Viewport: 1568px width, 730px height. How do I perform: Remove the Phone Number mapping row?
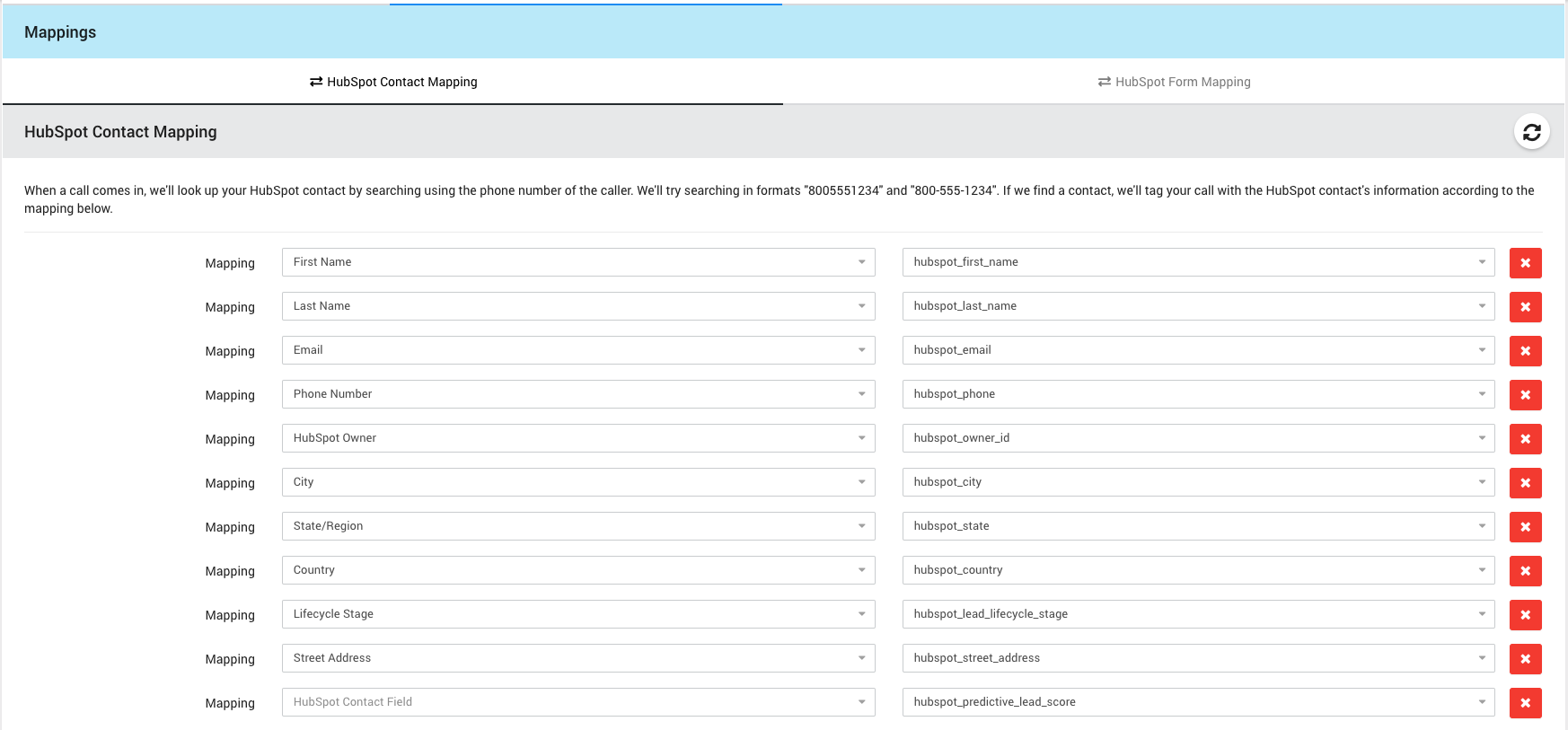[x=1525, y=395]
